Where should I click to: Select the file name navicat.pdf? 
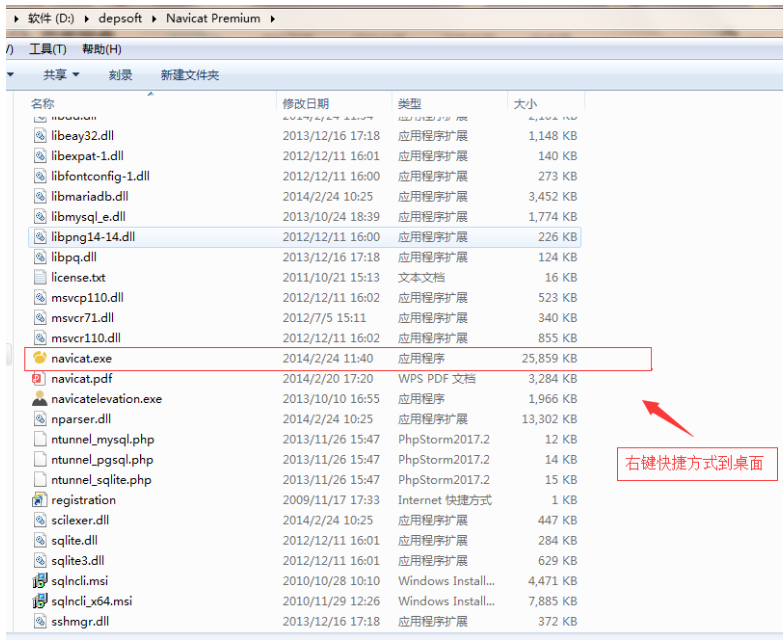pyautogui.click(x=81, y=379)
